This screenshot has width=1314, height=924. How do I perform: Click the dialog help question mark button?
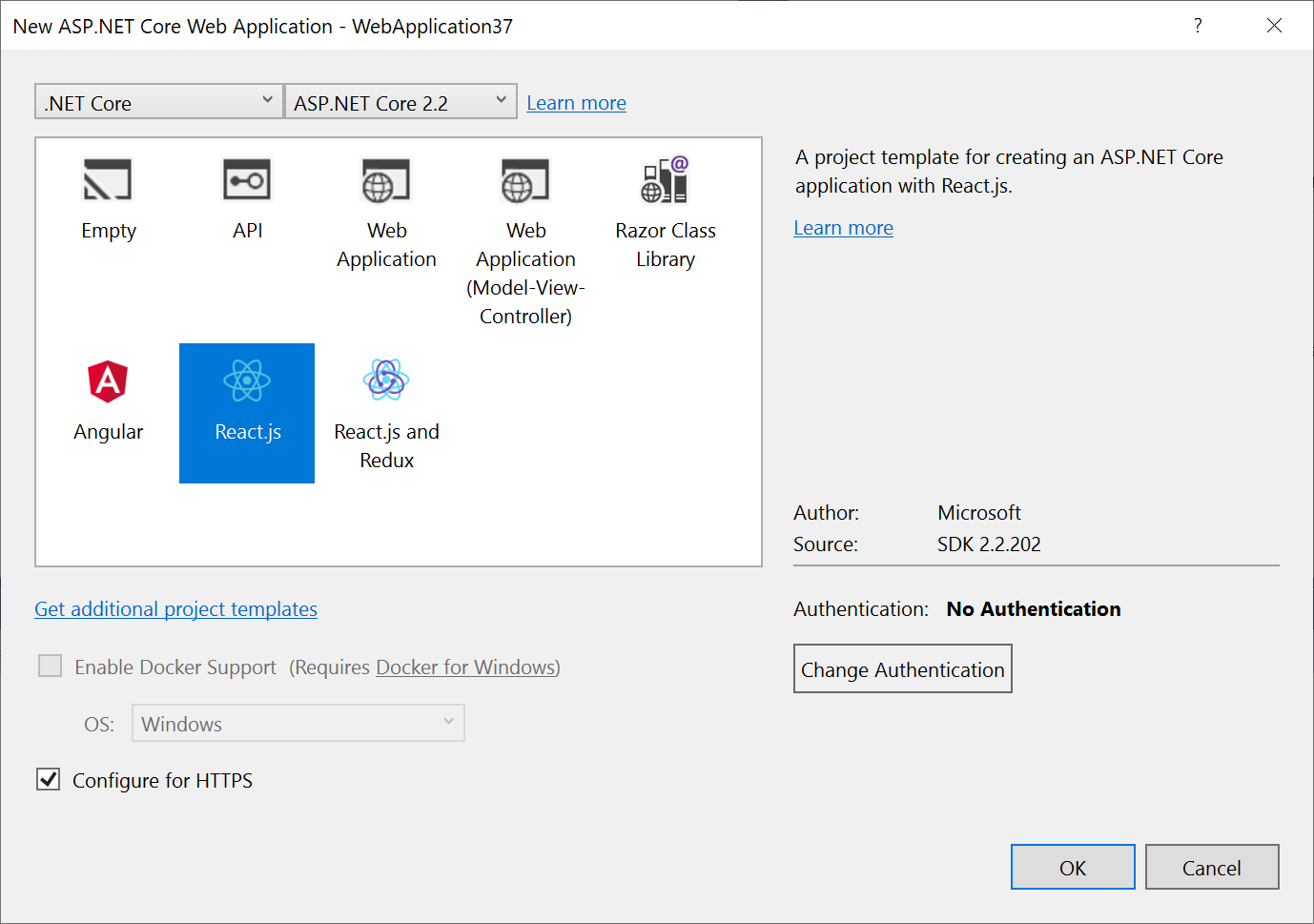(1198, 26)
